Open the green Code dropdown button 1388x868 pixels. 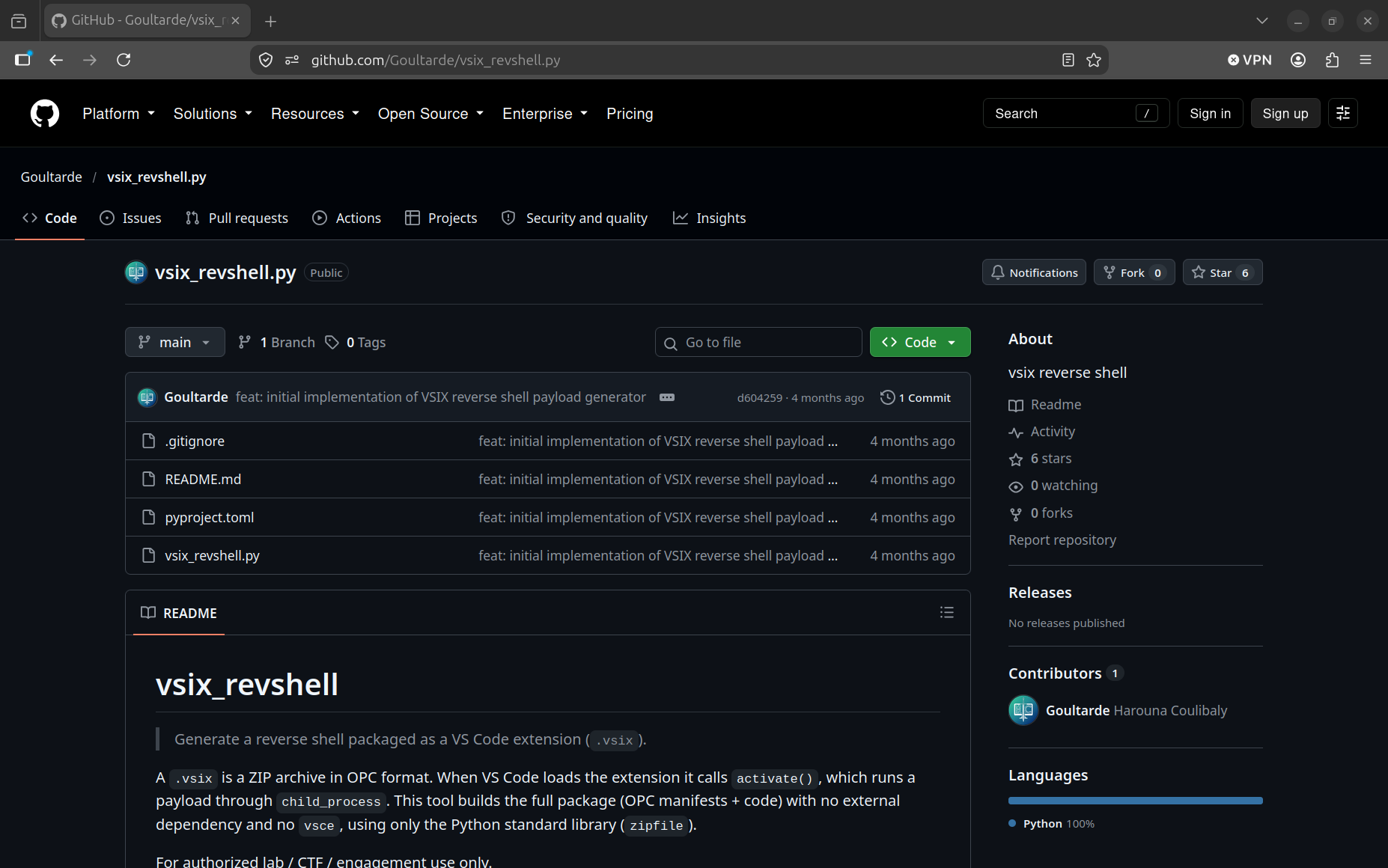(x=920, y=342)
